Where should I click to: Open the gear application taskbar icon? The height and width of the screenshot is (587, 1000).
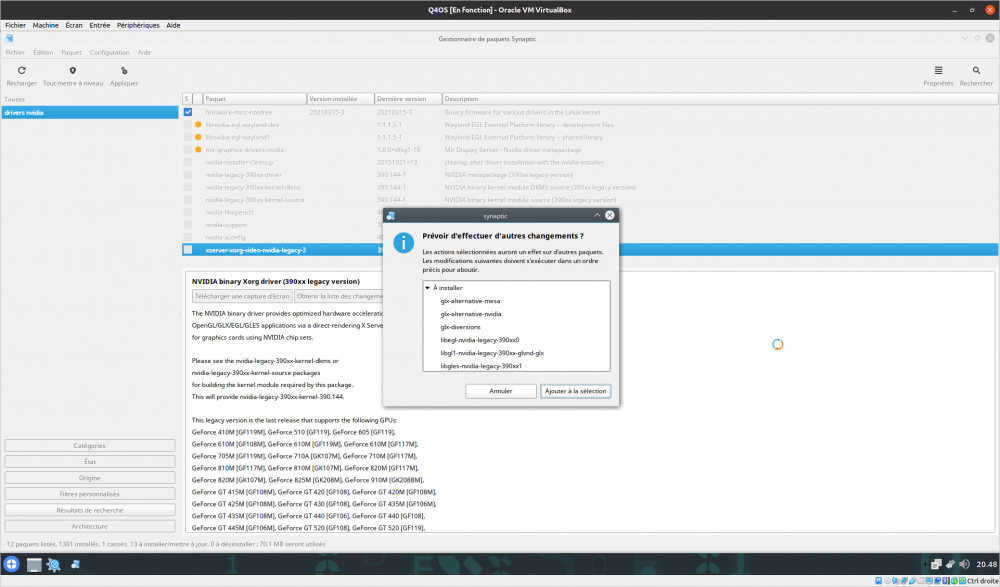tap(54, 565)
